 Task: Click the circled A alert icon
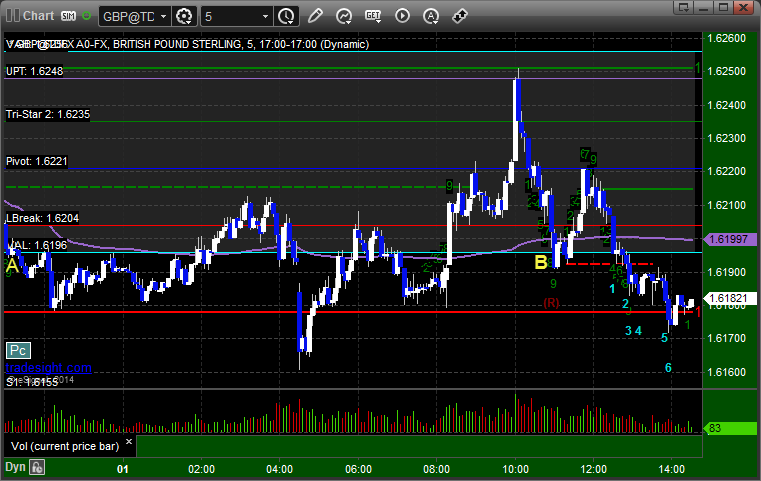431,16
